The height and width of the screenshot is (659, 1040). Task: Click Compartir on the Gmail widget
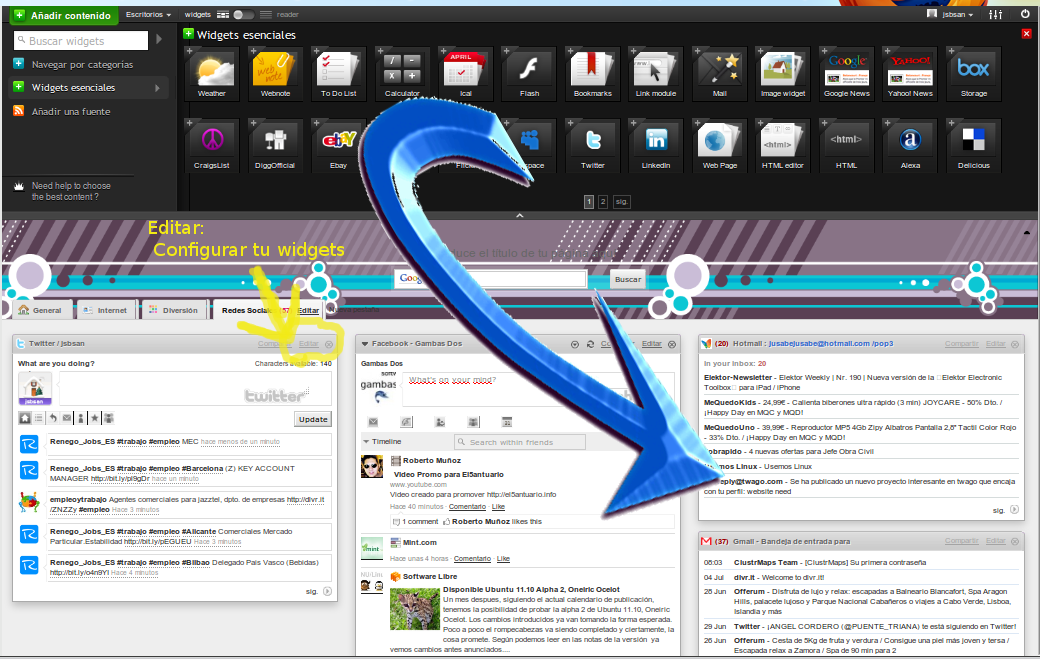click(x=962, y=541)
